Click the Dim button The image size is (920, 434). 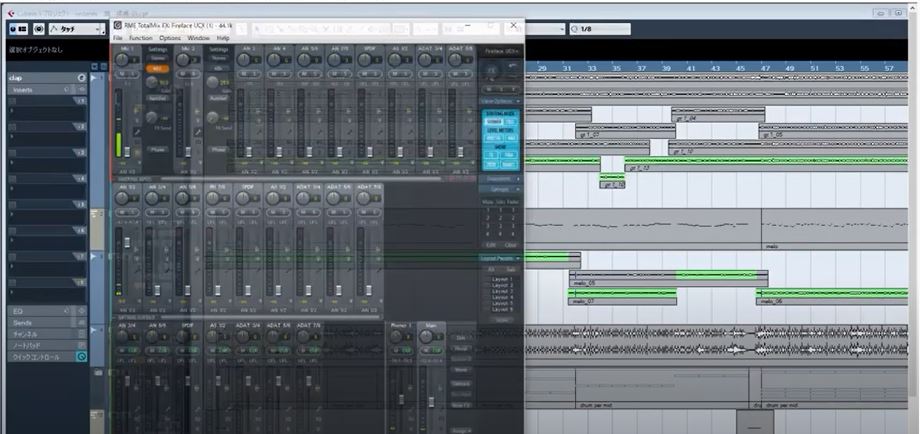click(461, 338)
